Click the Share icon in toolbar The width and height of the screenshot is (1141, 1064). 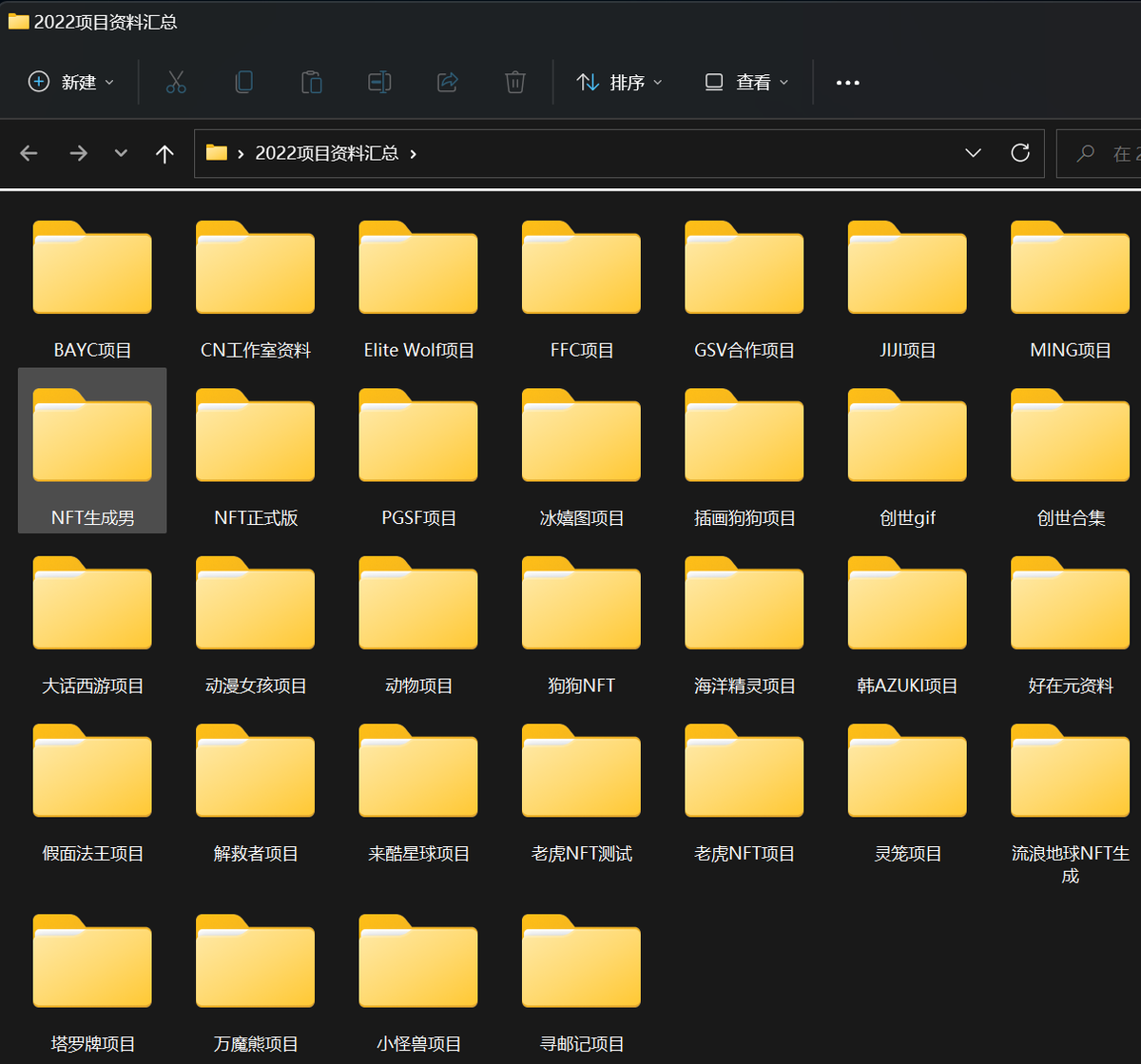(x=448, y=83)
